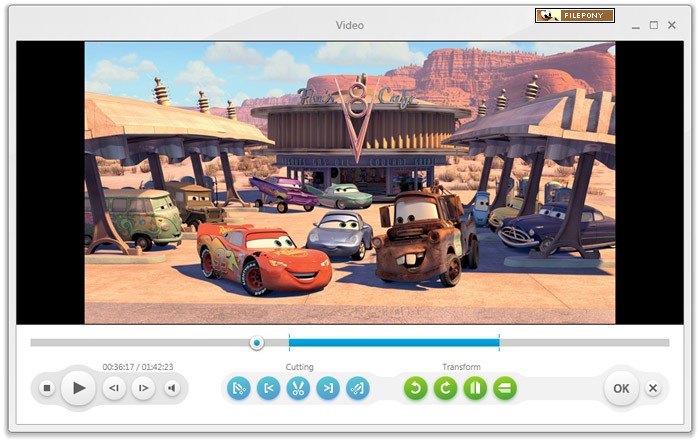Screen dimensions: 700x442
Task: Step forward one frame
Action: pos(143,388)
